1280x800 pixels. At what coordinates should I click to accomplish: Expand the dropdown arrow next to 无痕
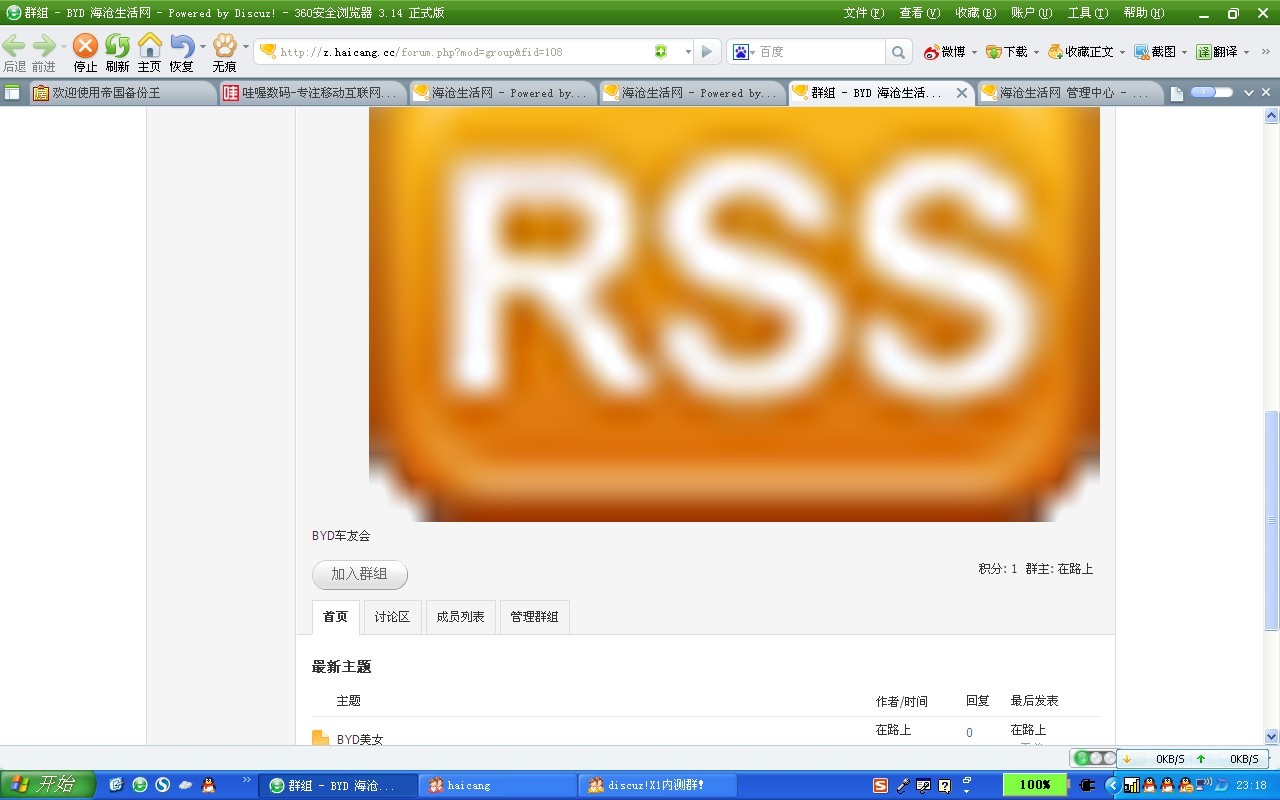pos(246,46)
